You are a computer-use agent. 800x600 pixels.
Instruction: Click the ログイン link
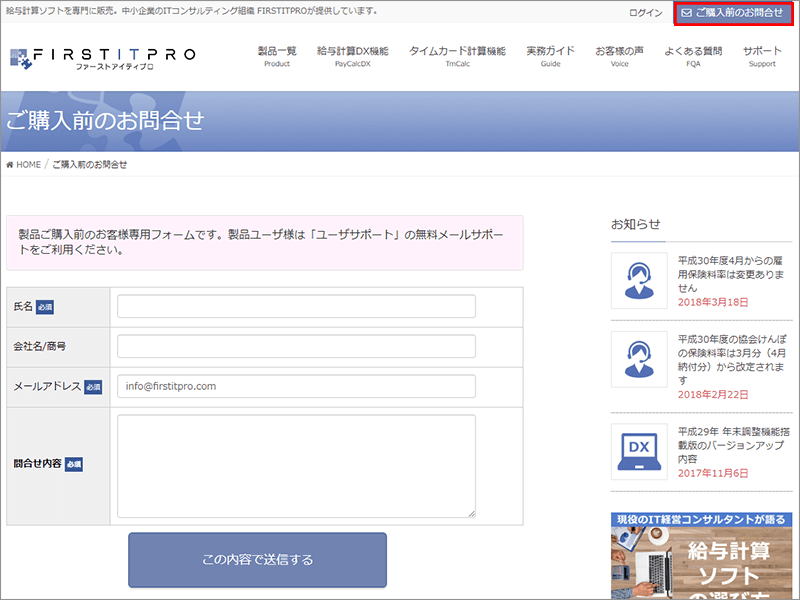pos(645,13)
